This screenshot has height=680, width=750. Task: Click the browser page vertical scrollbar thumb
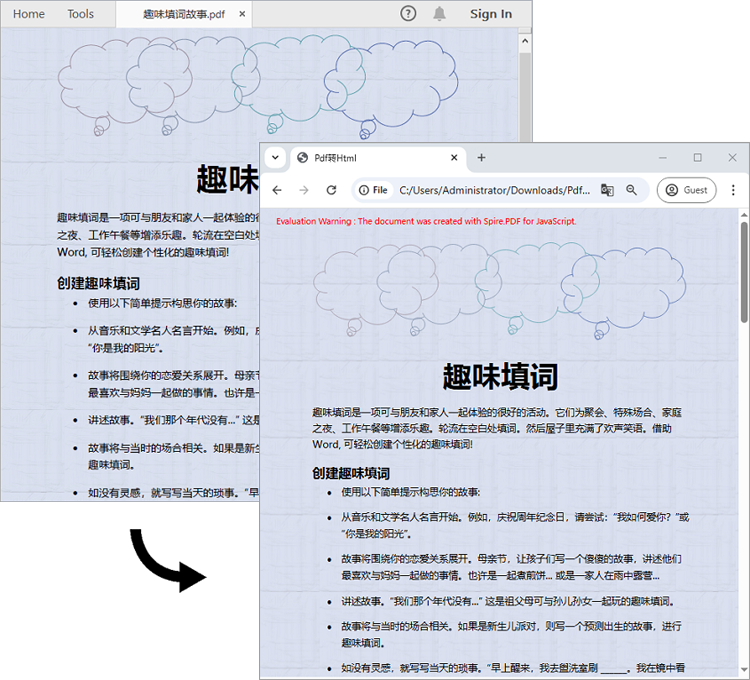point(744,273)
